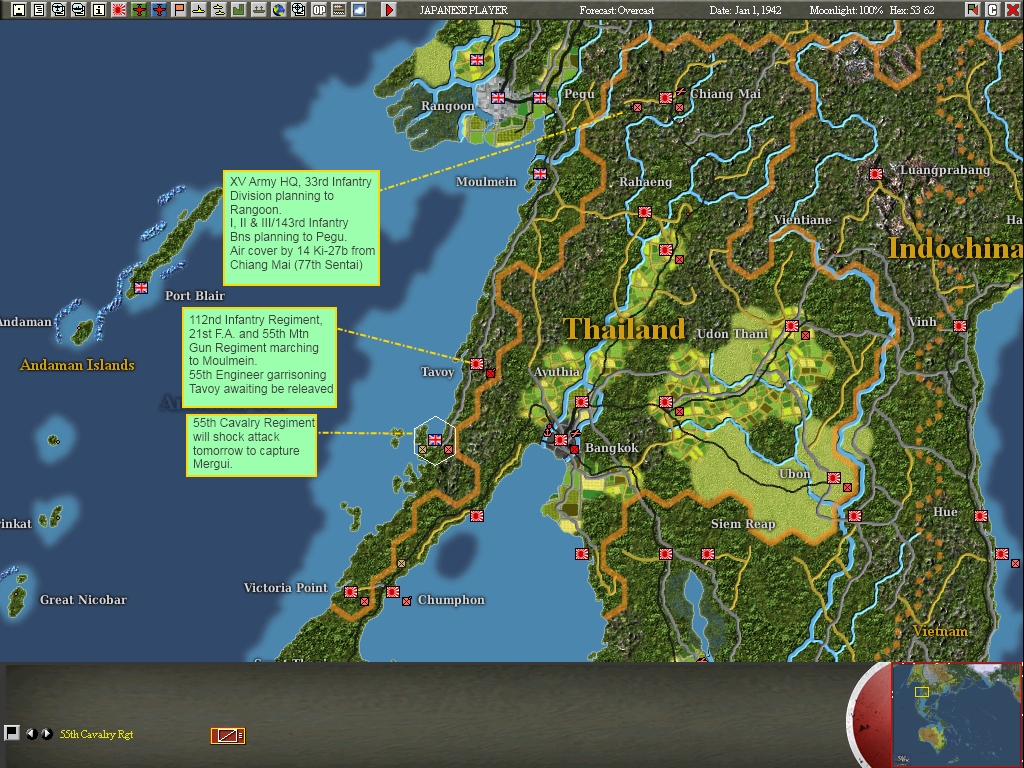Viewport: 1024px width, 768px height.
Task: Click the '55th Cavalry Rgt' unit name
Action: pyautogui.click(x=97, y=734)
